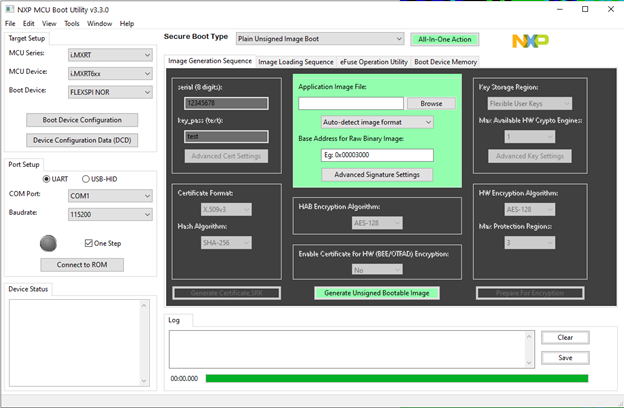The image size is (624, 408).
Task: Switch to the Boot Device Memory tab
Action: pos(445,62)
